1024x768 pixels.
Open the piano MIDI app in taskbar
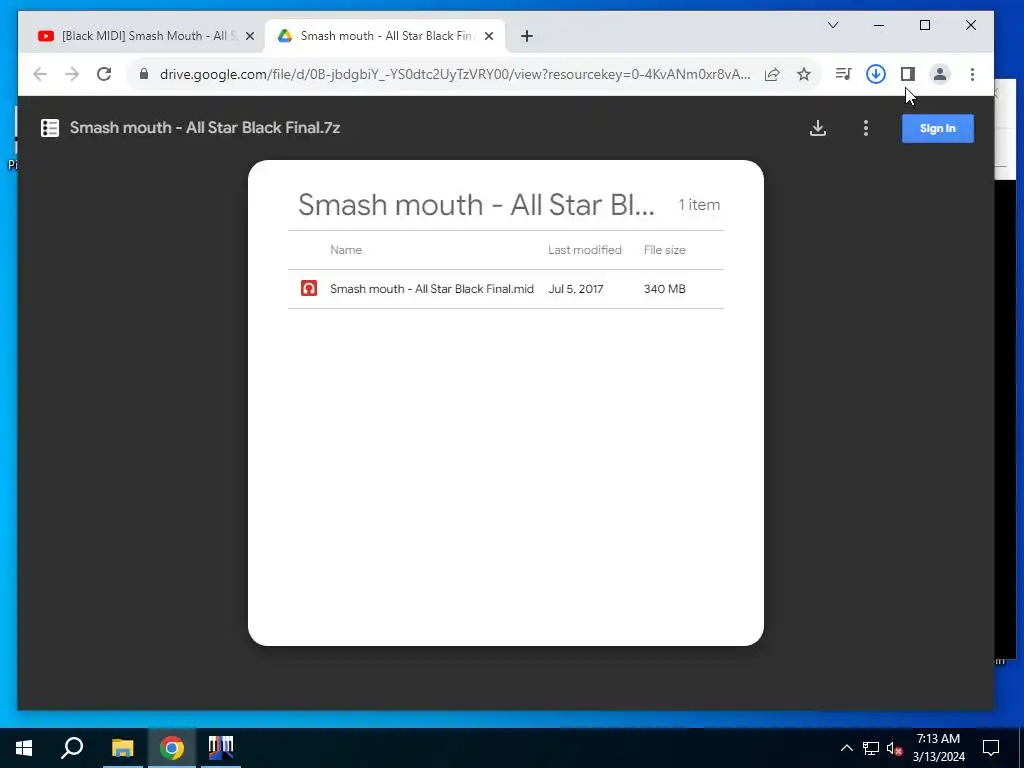(221, 748)
